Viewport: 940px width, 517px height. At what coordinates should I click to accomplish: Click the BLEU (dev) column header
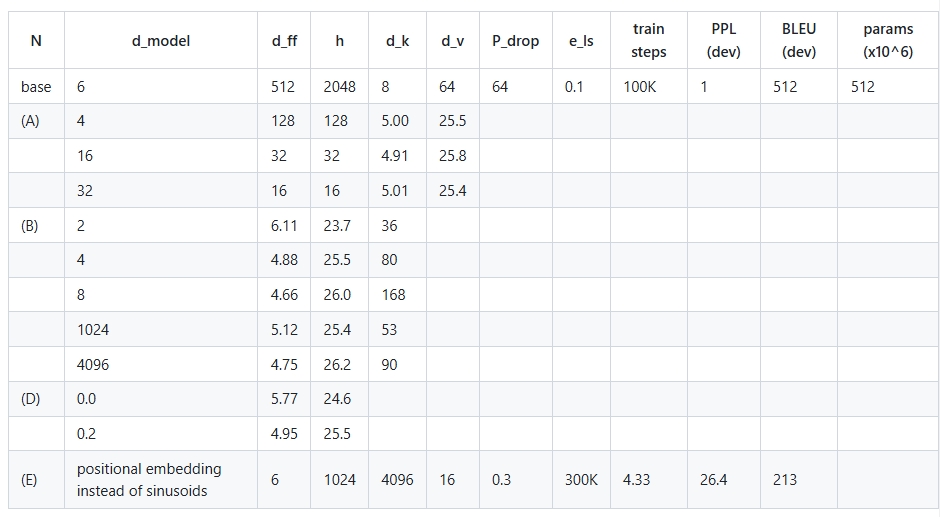(x=799, y=41)
